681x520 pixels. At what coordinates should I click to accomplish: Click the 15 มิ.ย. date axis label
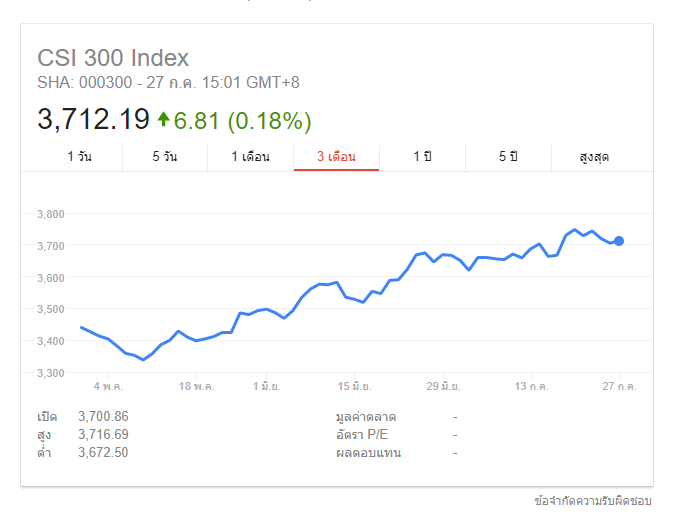point(354,386)
